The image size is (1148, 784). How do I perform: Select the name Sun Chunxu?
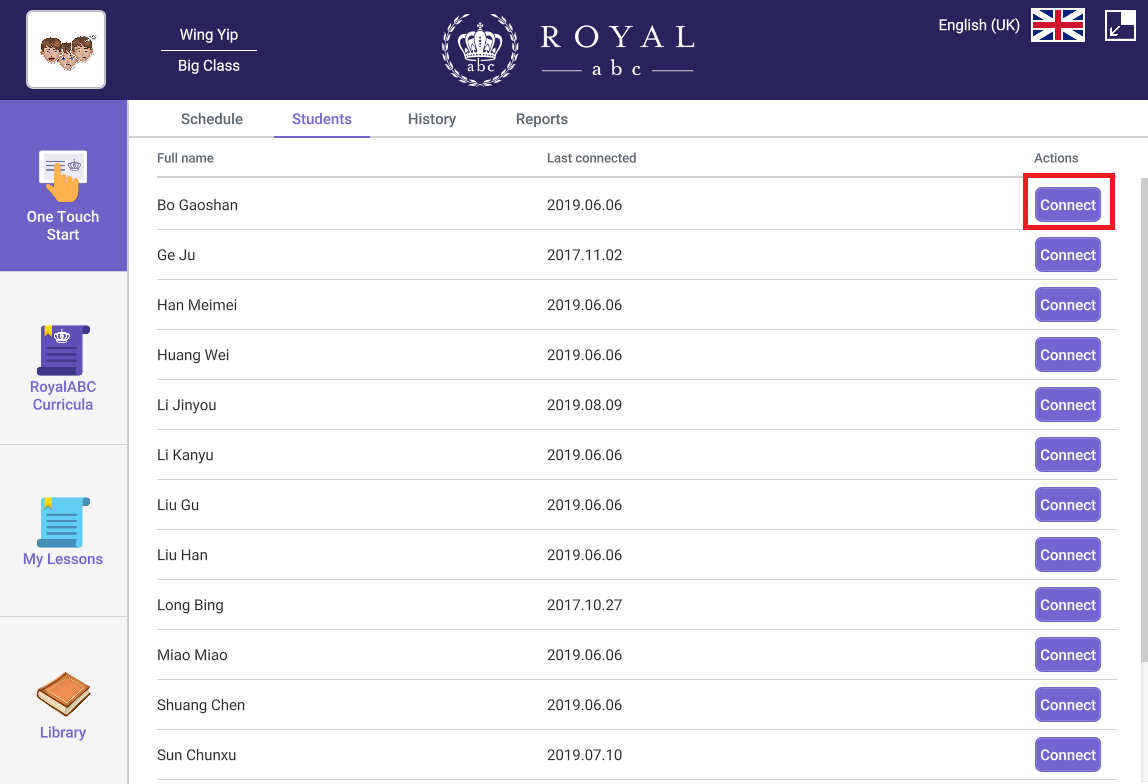[196, 755]
